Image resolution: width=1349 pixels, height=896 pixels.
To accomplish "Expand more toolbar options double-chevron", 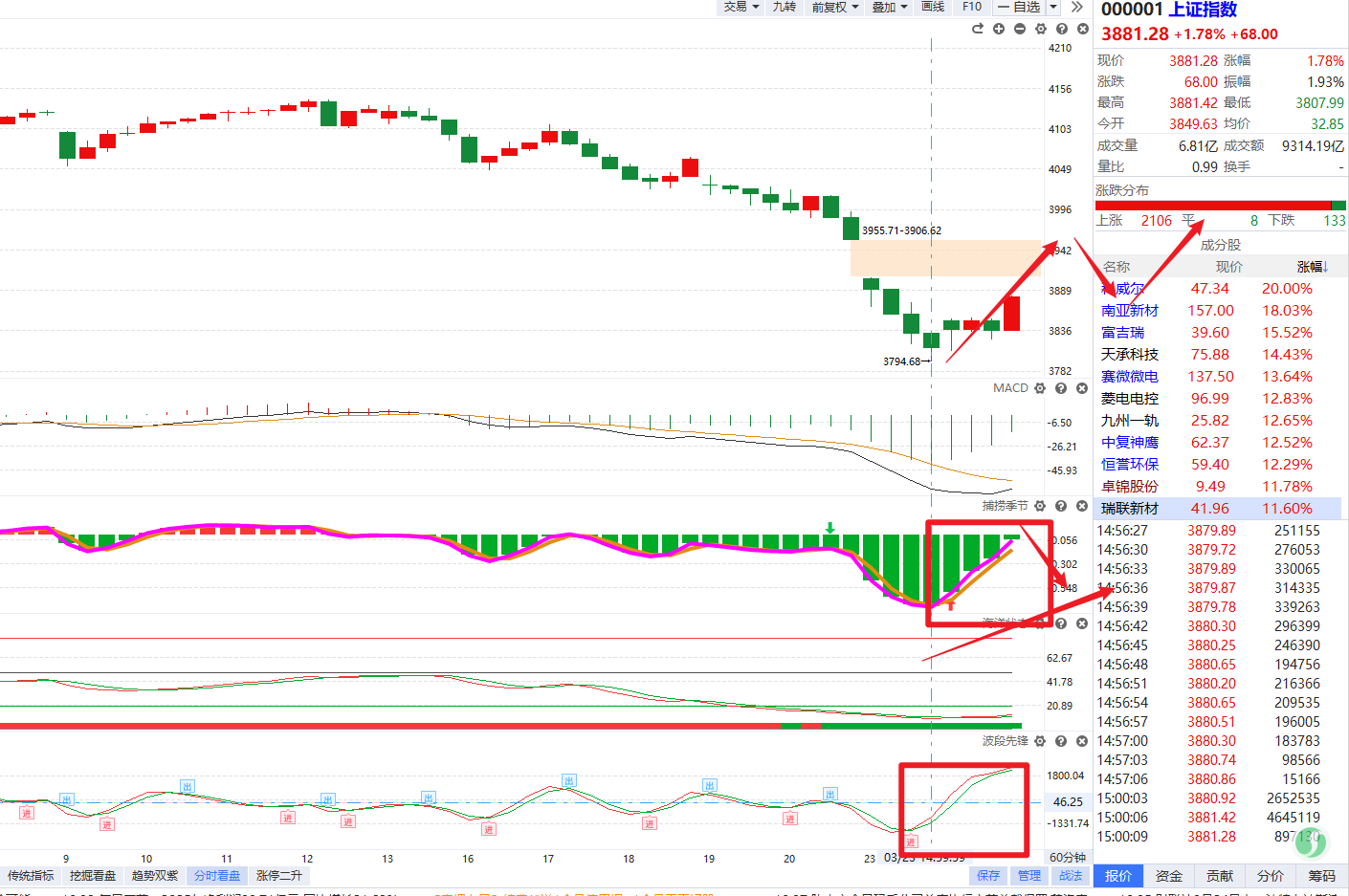I will pos(1077,7).
